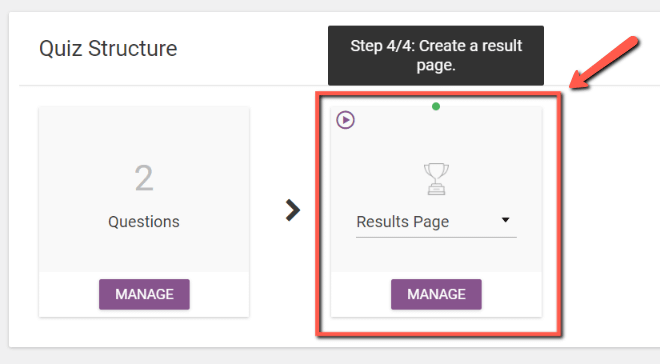
Task: Click the red annotation arrow
Action: click(604, 63)
